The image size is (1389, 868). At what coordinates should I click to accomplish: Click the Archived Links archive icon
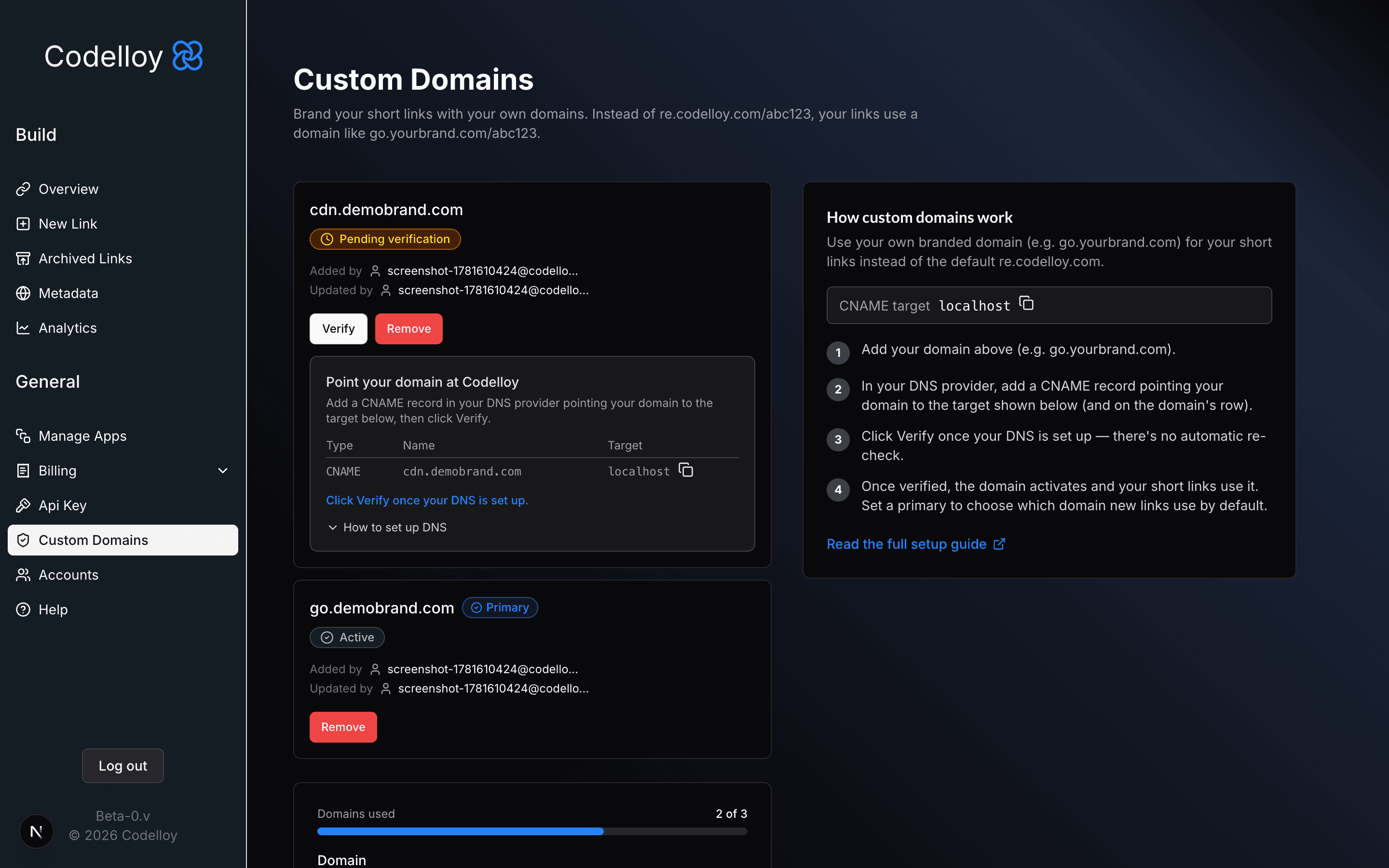point(23,258)
